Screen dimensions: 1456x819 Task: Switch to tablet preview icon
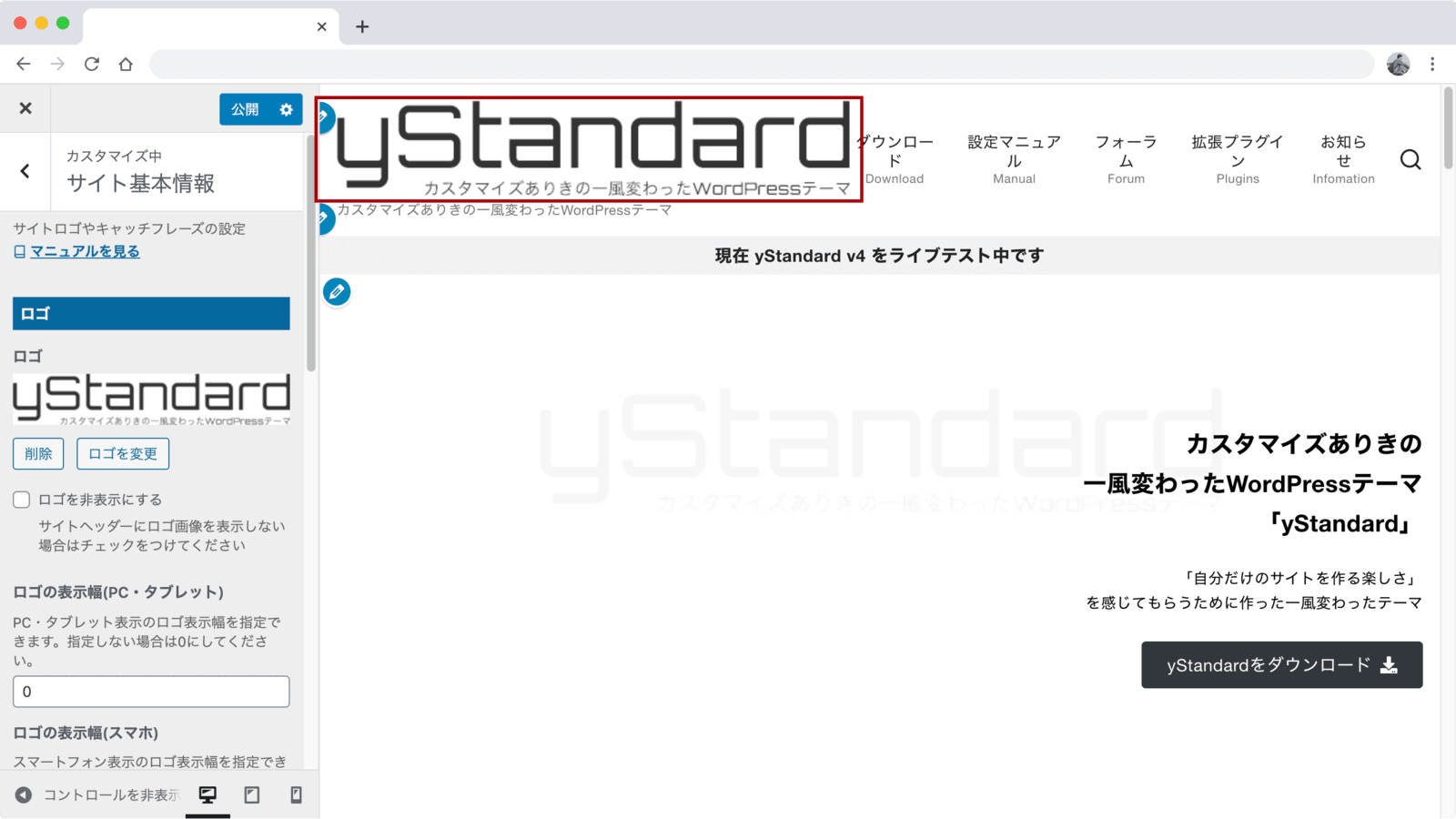[x=252, y=794]
